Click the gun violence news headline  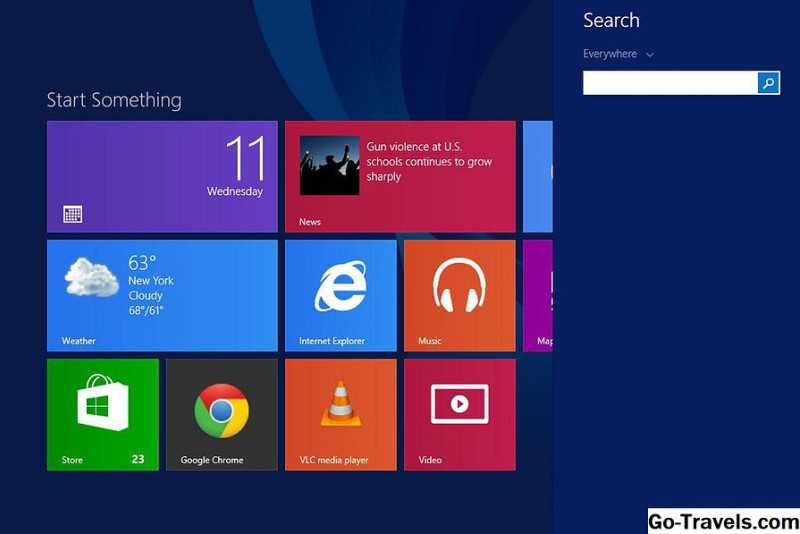429,161
